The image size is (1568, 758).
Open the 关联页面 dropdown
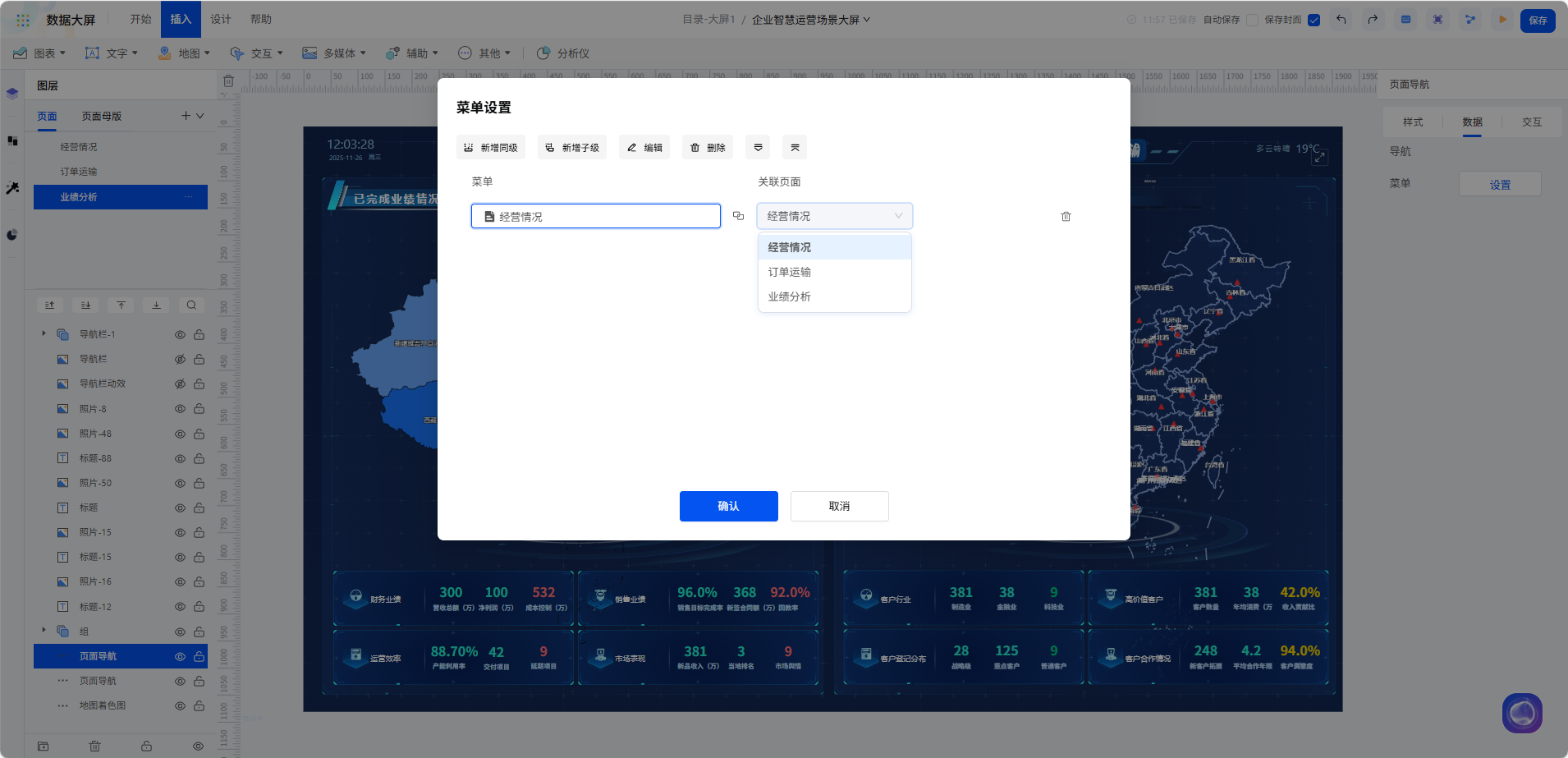click(x=834, y=216)
